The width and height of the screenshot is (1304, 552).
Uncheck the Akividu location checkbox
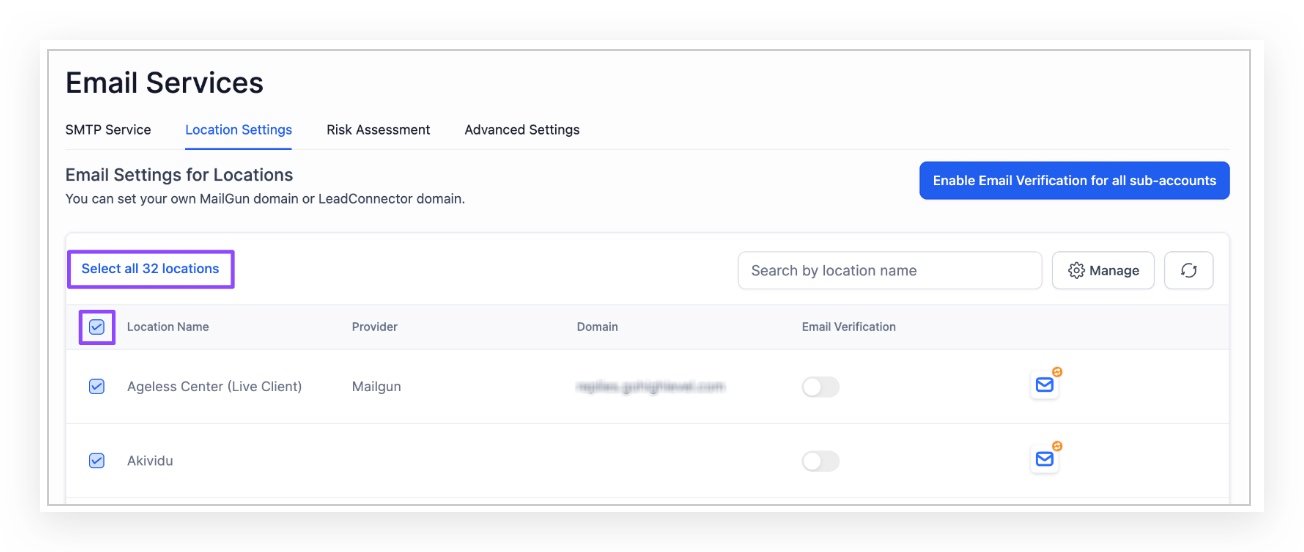97,461
